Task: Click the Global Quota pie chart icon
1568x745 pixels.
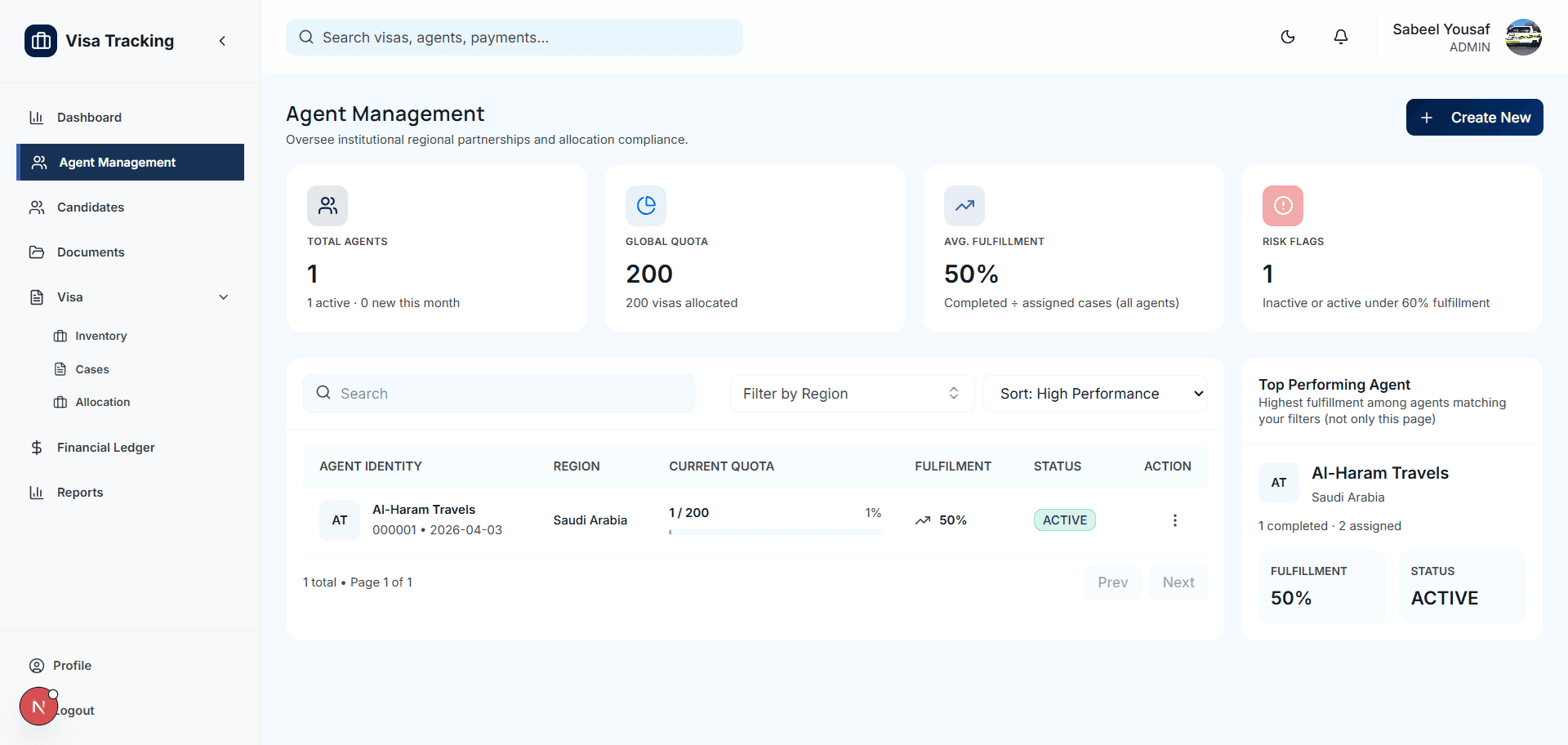Action: (x=646, y=206)
